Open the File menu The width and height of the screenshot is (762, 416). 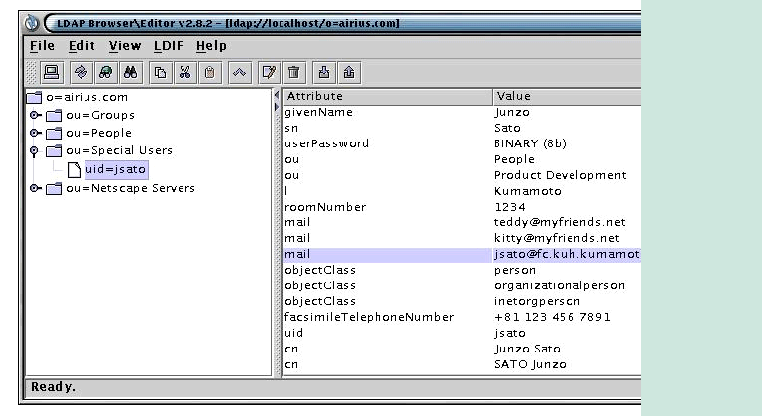[42, 46]
